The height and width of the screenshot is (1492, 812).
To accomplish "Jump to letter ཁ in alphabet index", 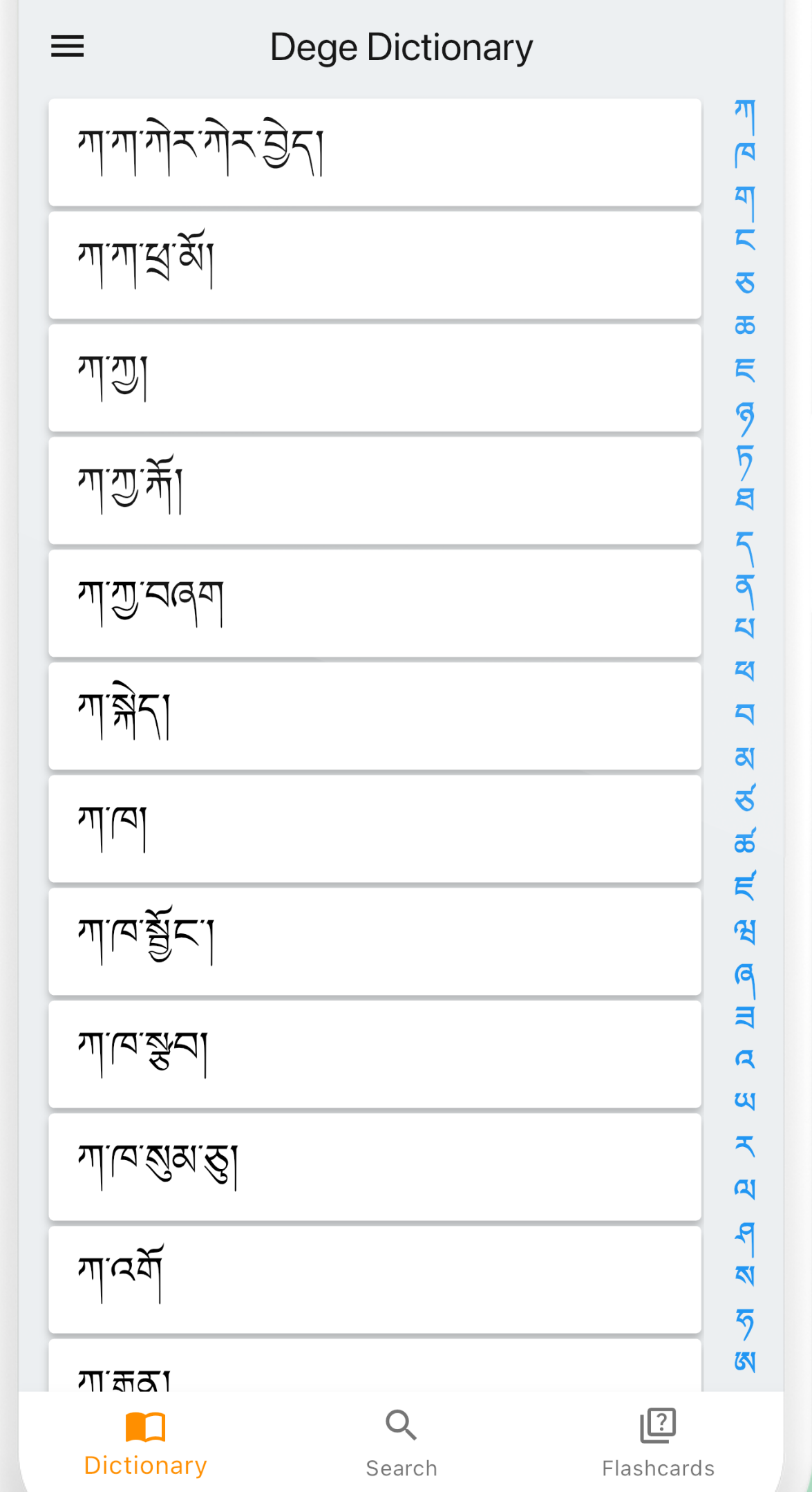I will pyautogui.click(x=744, y=153).
